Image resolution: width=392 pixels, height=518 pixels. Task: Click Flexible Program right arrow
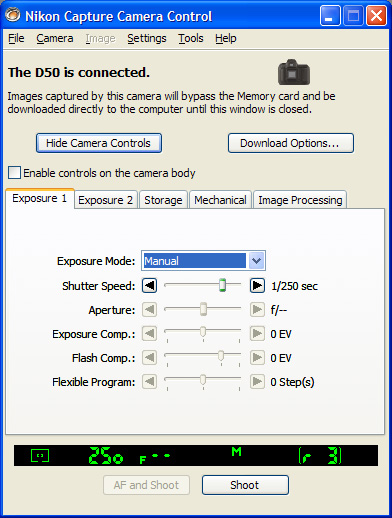point(257,382)
